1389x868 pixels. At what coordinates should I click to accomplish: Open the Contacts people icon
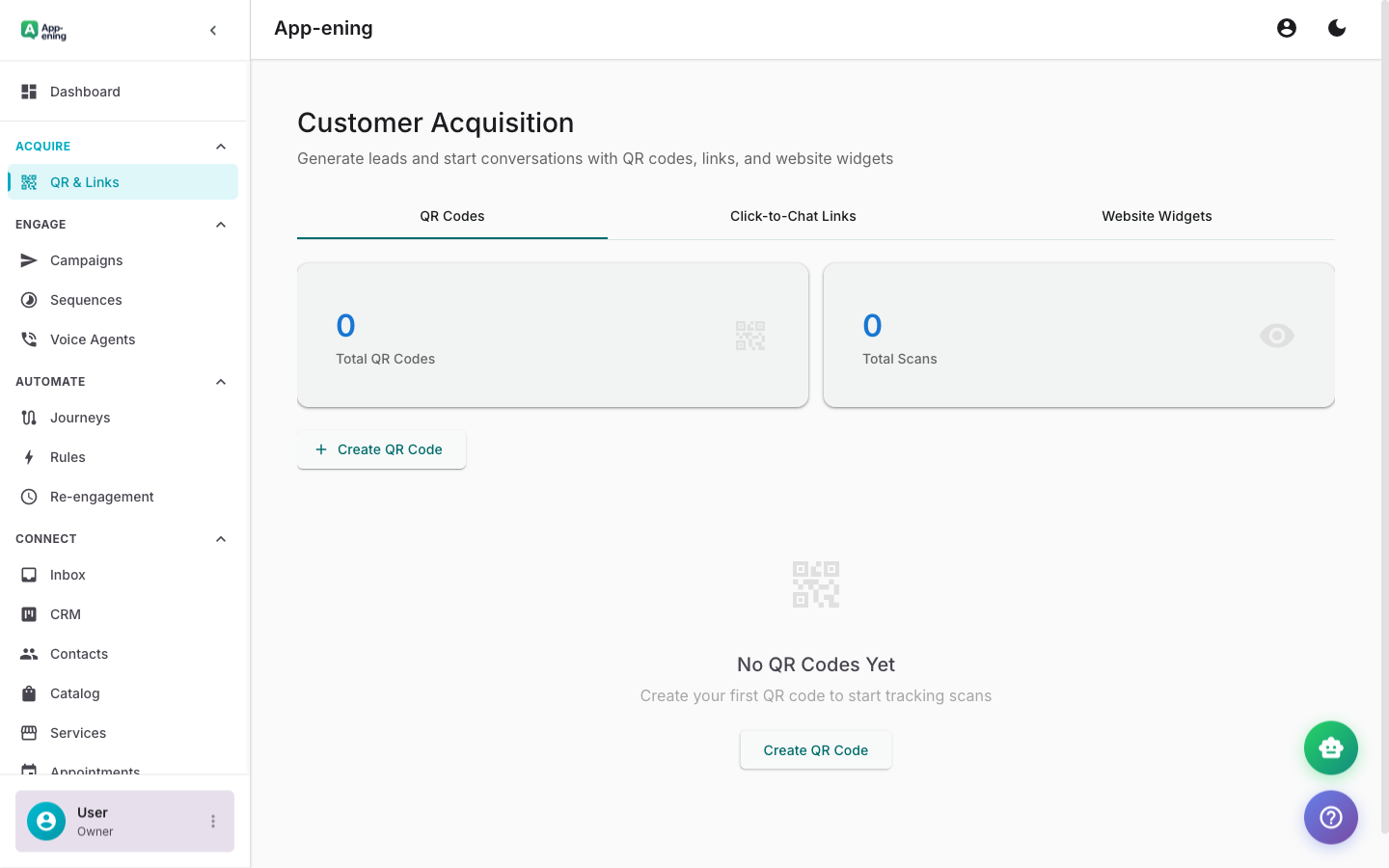tap(29, 653)
